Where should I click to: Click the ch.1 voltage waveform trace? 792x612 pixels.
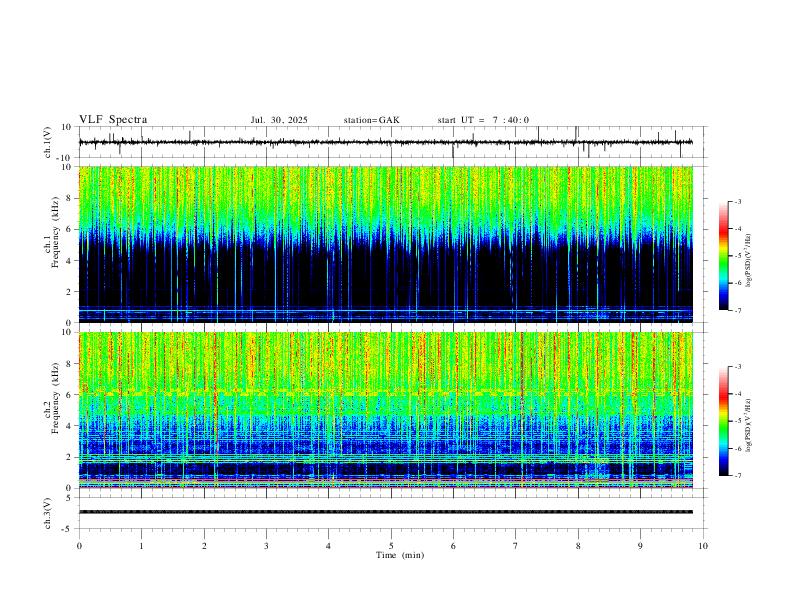click(386, 142)
